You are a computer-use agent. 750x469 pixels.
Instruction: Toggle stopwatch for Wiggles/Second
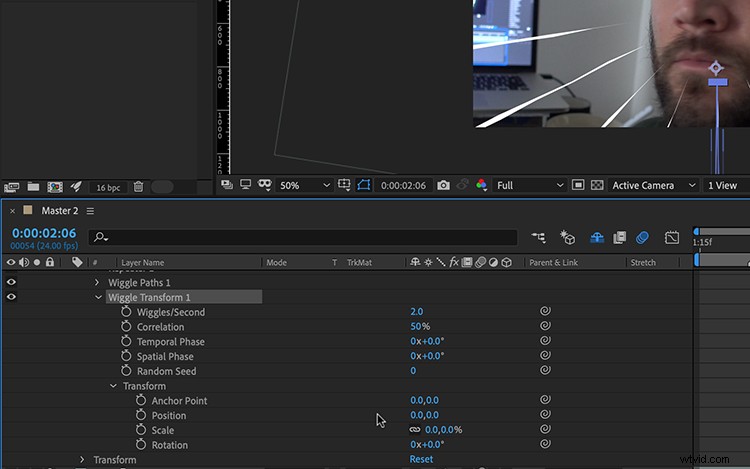click(x=126, y=312)
